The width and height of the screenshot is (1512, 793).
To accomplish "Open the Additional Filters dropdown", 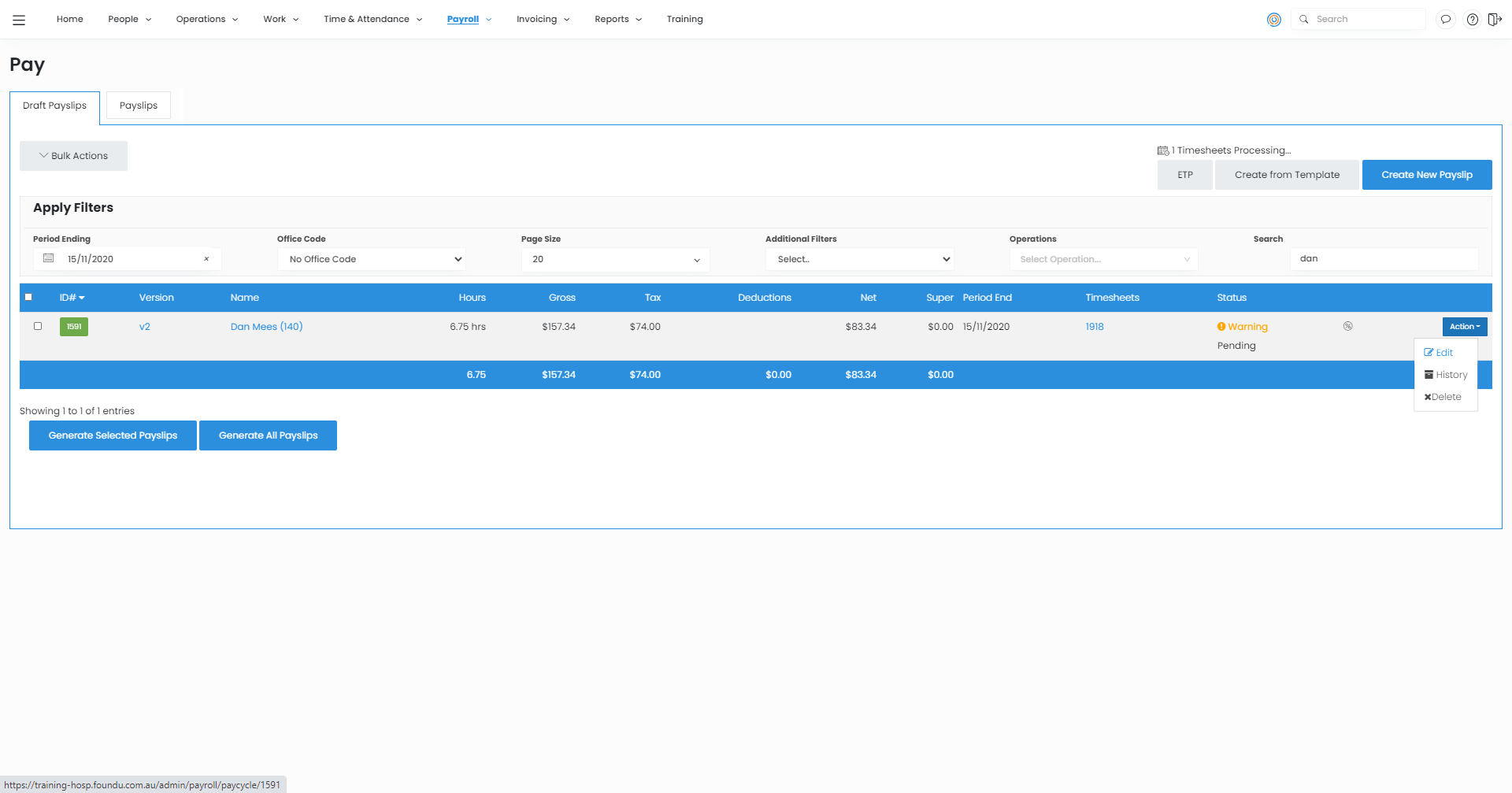I will pos(859,259).
